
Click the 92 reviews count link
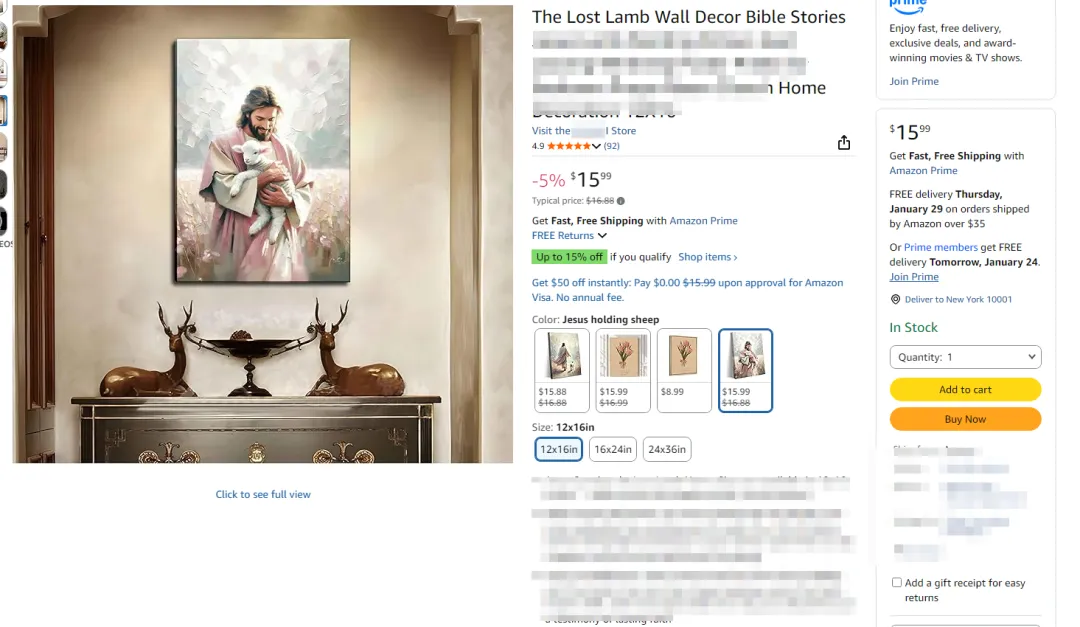612,146
